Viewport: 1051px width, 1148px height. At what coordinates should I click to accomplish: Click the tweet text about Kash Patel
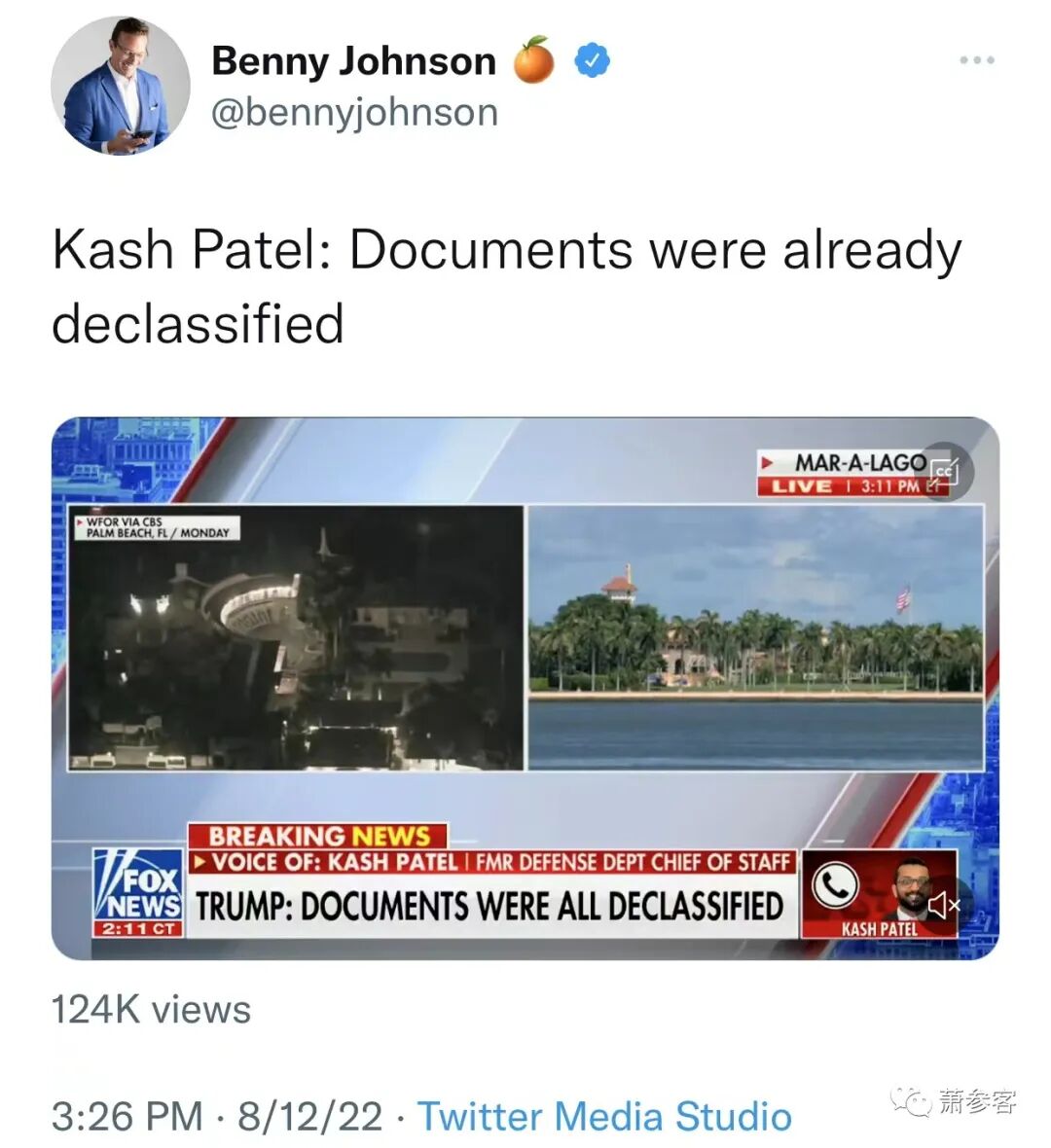click(506, 285)
